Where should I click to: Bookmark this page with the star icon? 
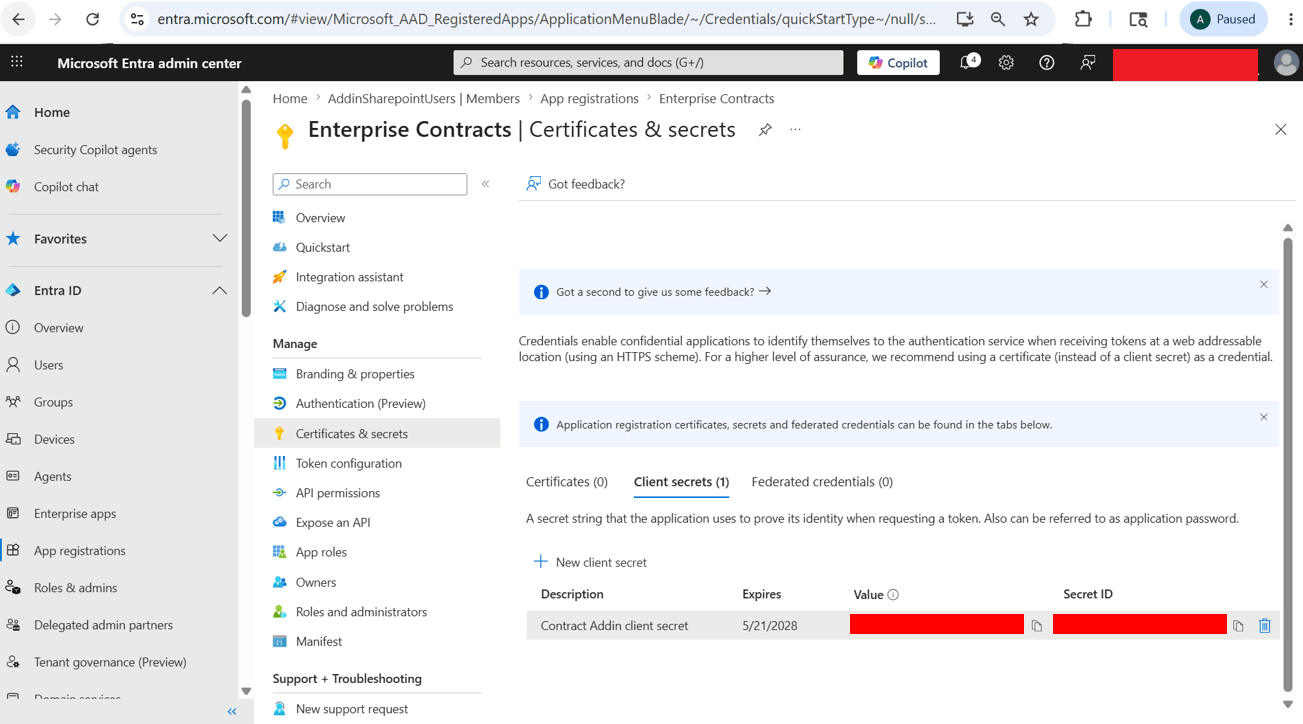click(1031, 19)
